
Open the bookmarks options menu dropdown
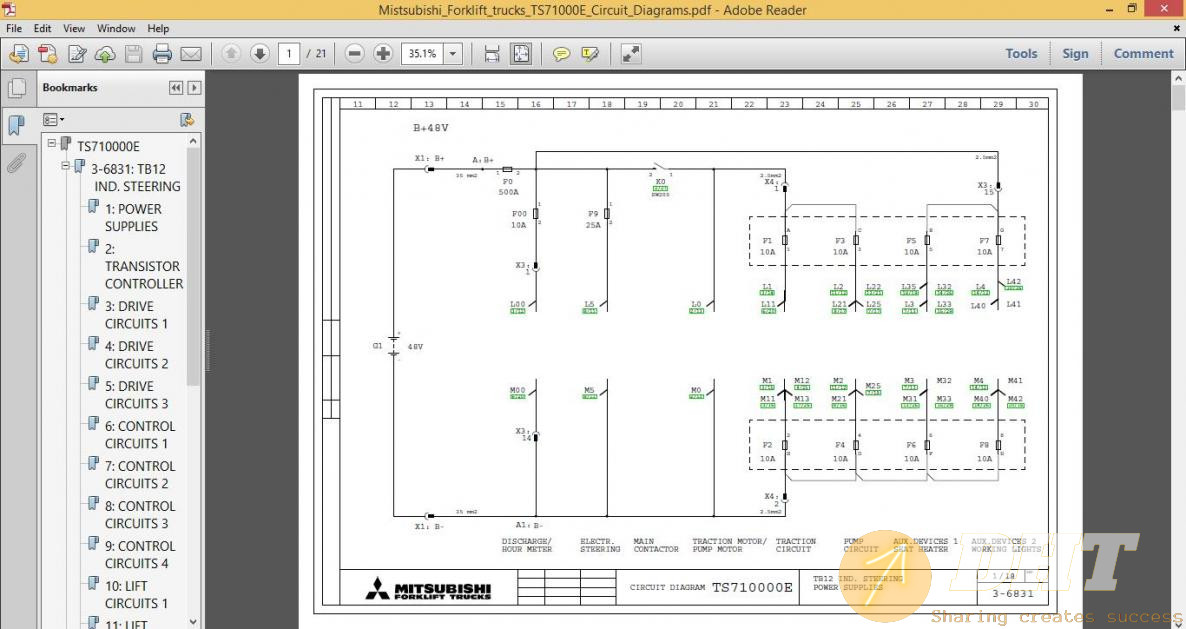coord(53,119)
